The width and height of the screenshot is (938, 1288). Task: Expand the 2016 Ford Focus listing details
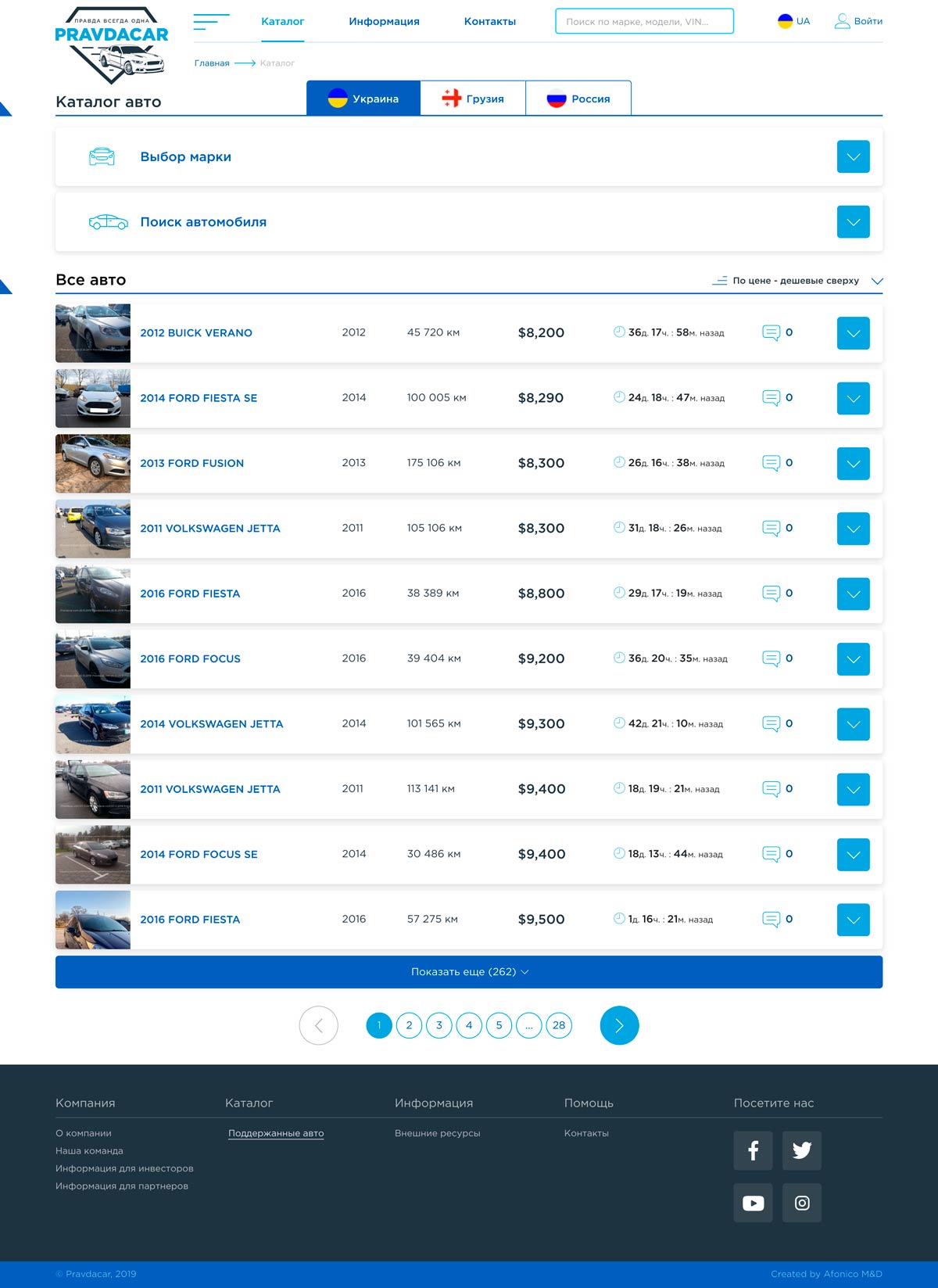(x=853, y=659)
